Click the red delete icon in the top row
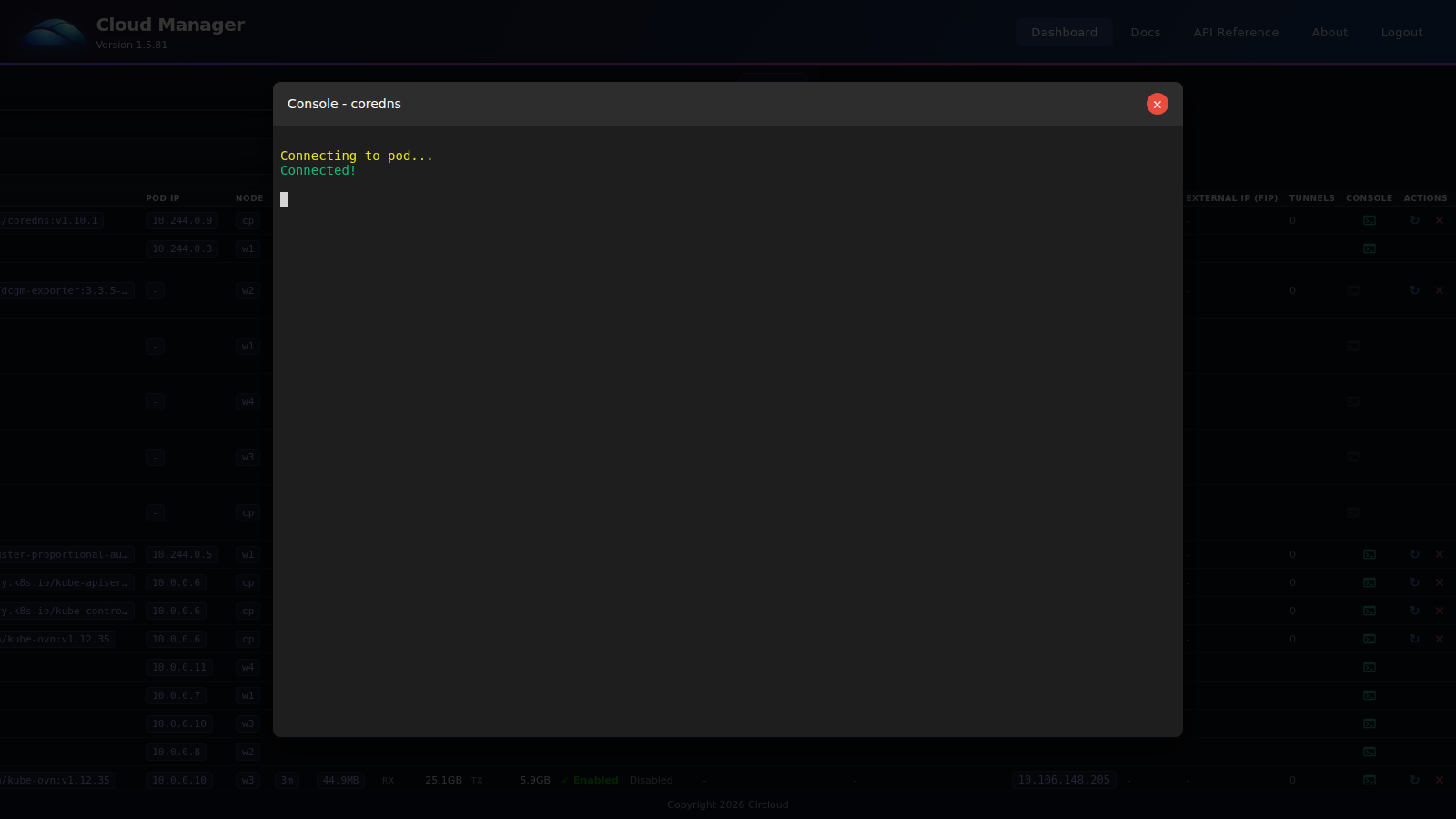 (x=1440, y=220)
